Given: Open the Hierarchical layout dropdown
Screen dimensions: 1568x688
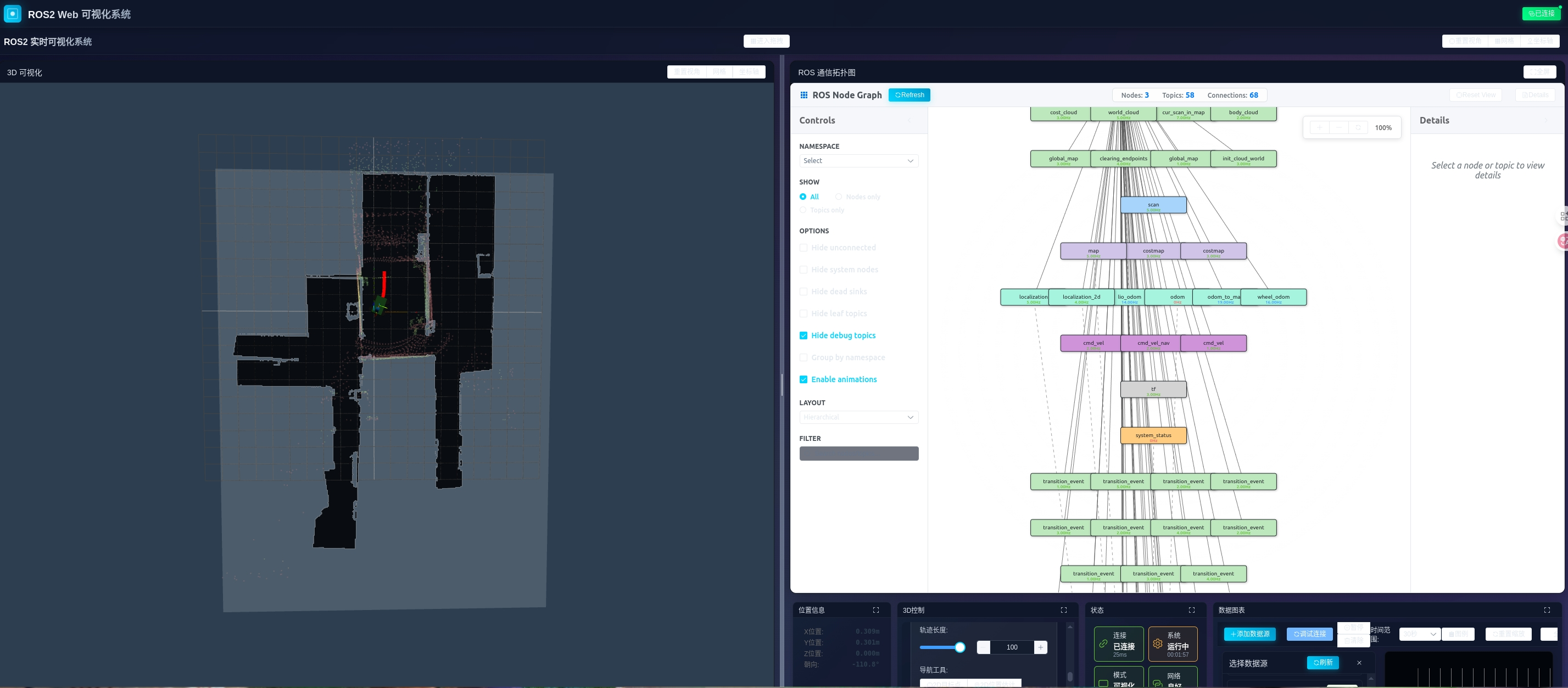Looking at the screenshot, I should (858, 417).
